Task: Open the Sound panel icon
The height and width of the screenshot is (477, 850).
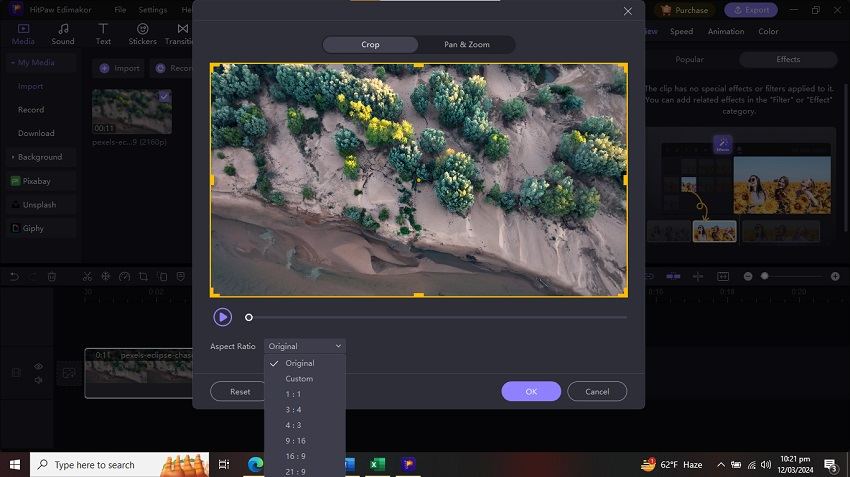Action: 63,34
